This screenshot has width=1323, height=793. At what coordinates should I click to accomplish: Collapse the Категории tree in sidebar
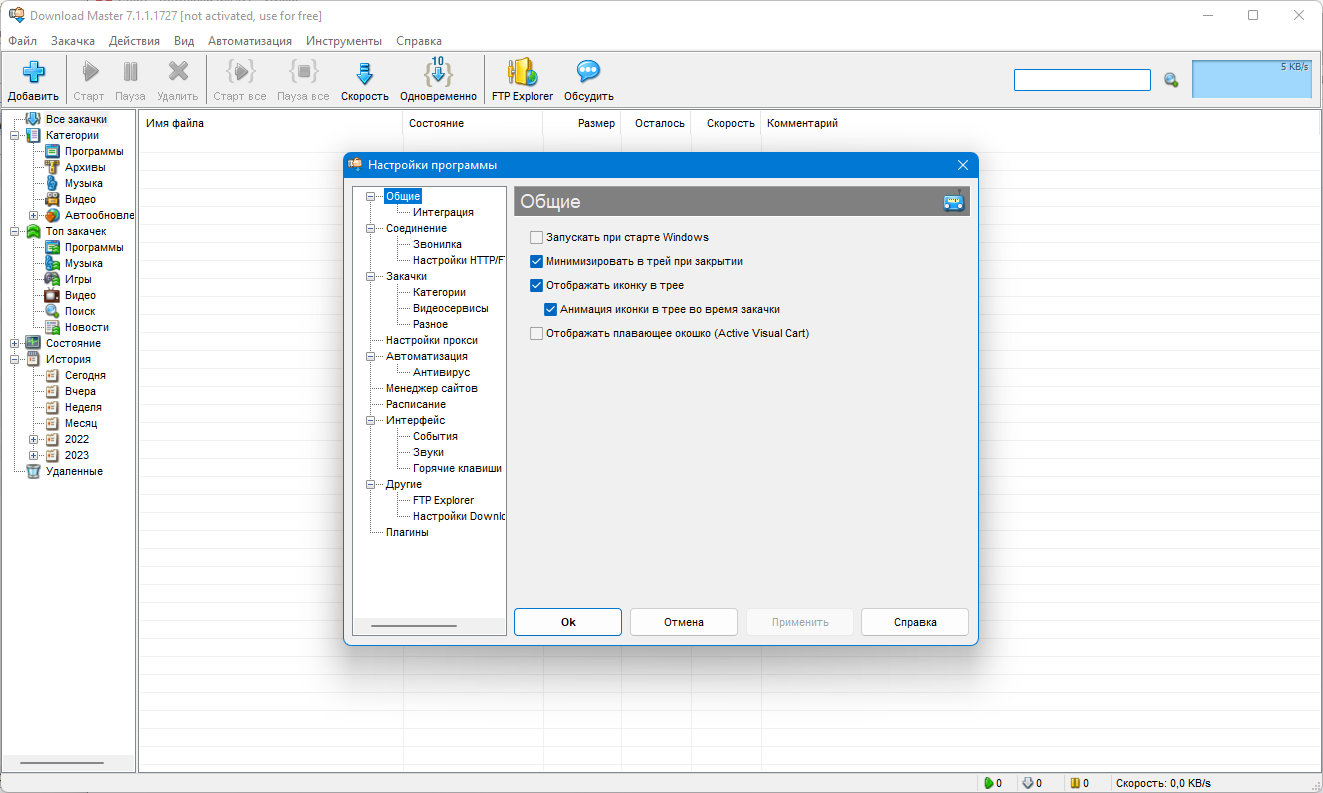(14, 135)
